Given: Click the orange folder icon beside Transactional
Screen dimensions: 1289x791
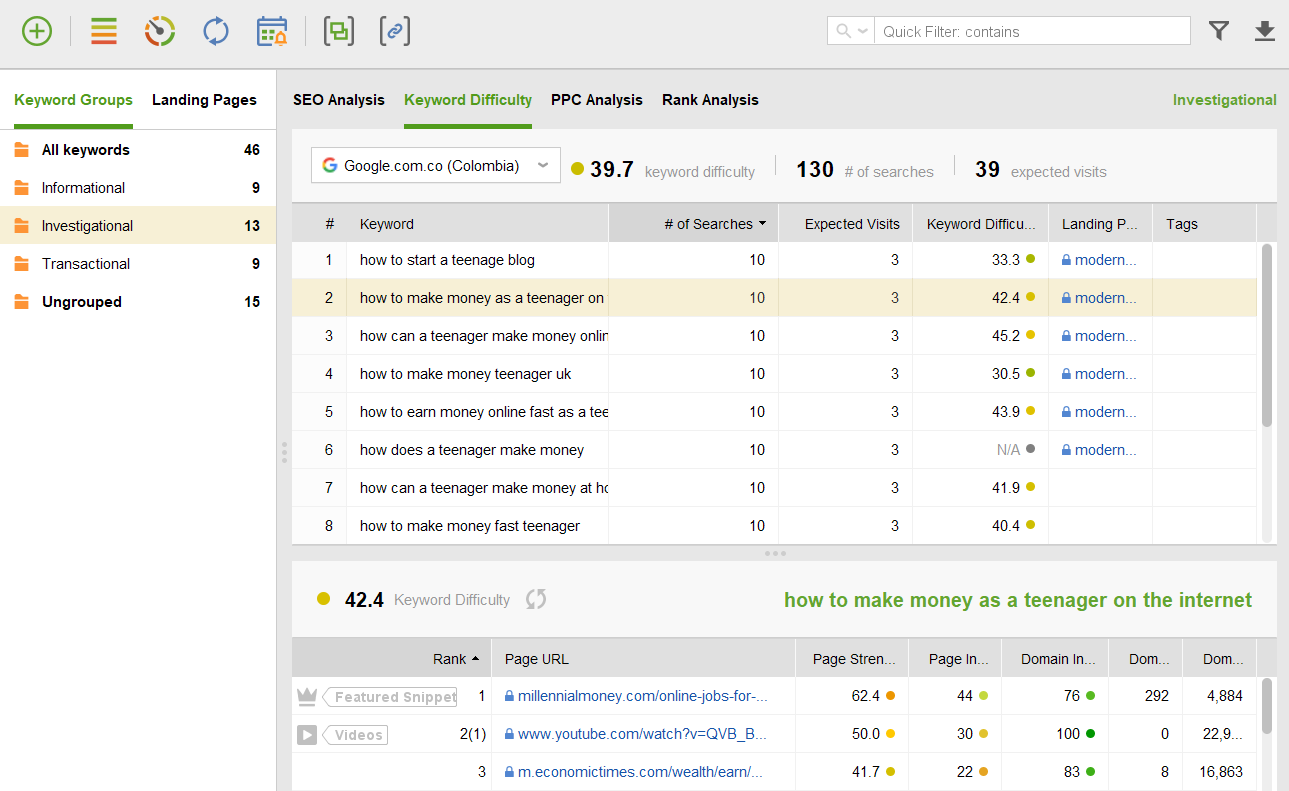Looking at the screenshot, I should (22, 264).
